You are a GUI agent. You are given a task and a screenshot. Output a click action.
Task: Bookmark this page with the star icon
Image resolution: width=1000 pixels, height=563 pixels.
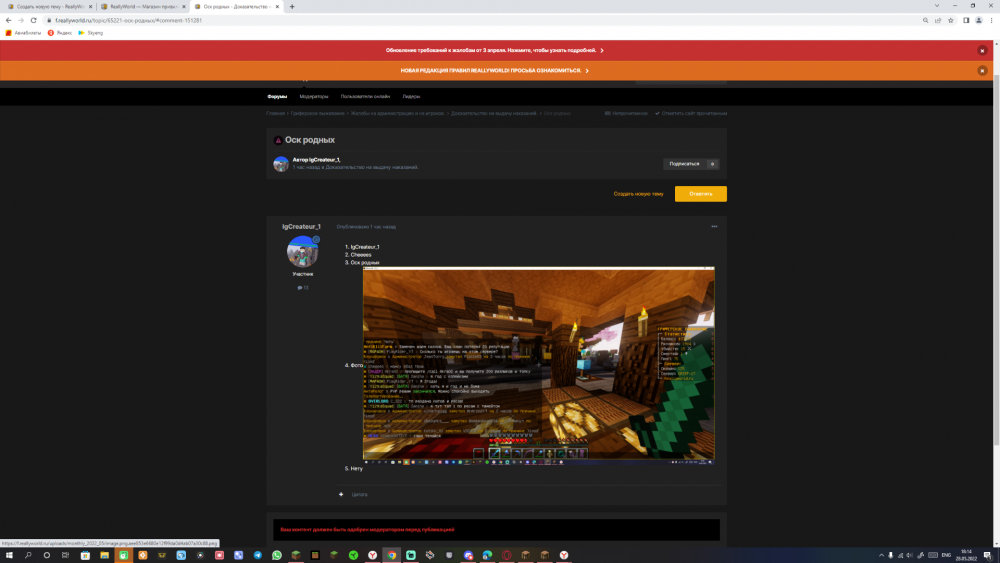tap(951, 20)
